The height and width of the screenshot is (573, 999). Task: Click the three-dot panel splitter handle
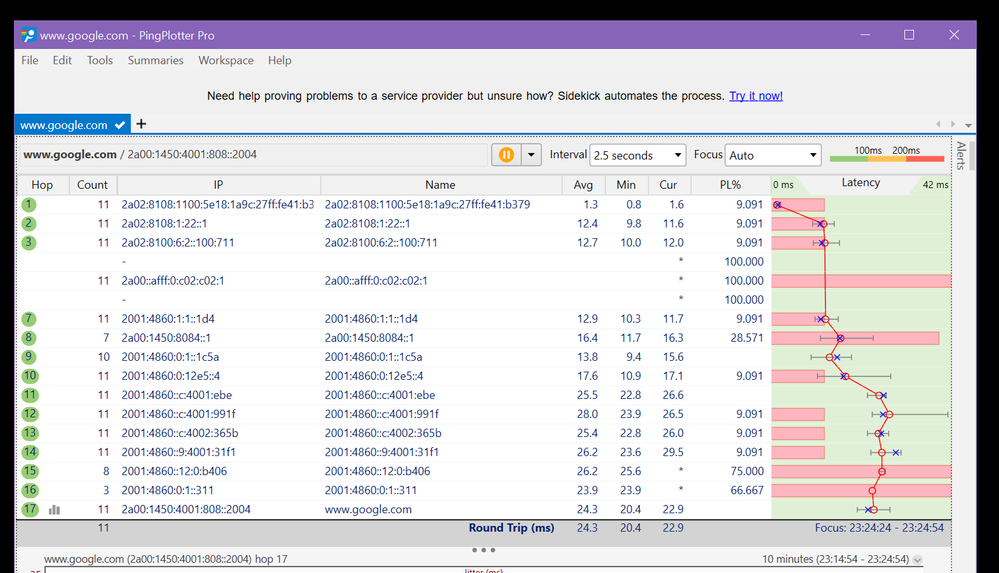click(x=484, y=549)
